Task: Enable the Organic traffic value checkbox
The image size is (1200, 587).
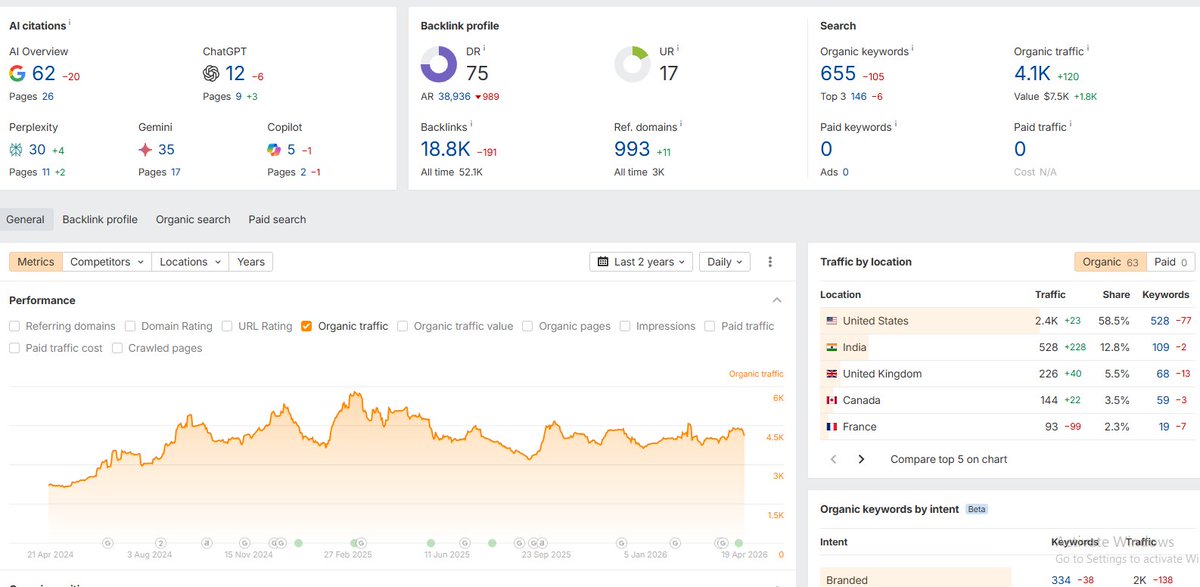Action: coord(402,326)
